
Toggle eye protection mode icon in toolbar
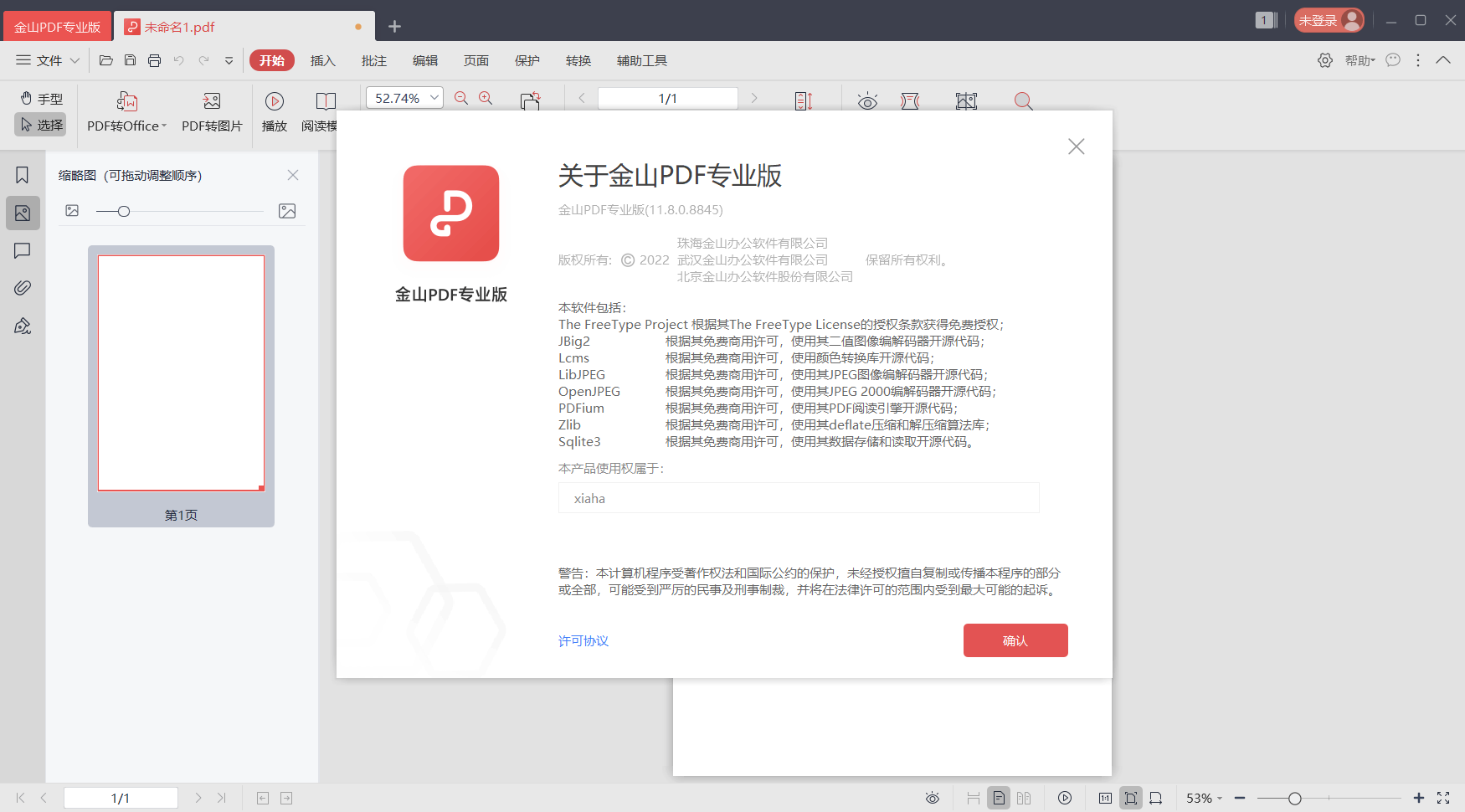click(867, 100)
